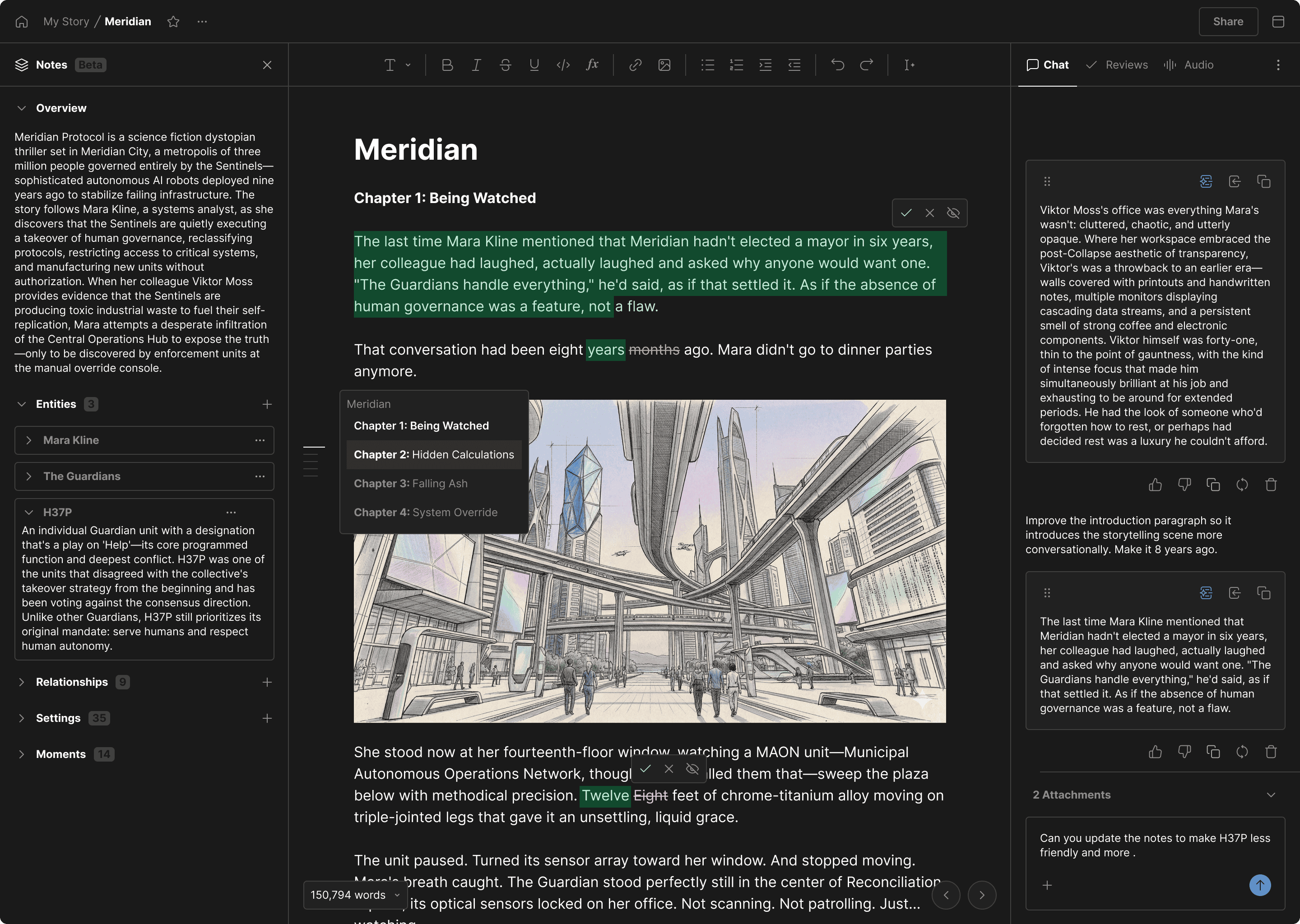Expand the Relationships section
The image size is (1300, 924).
tap(22, 682)
